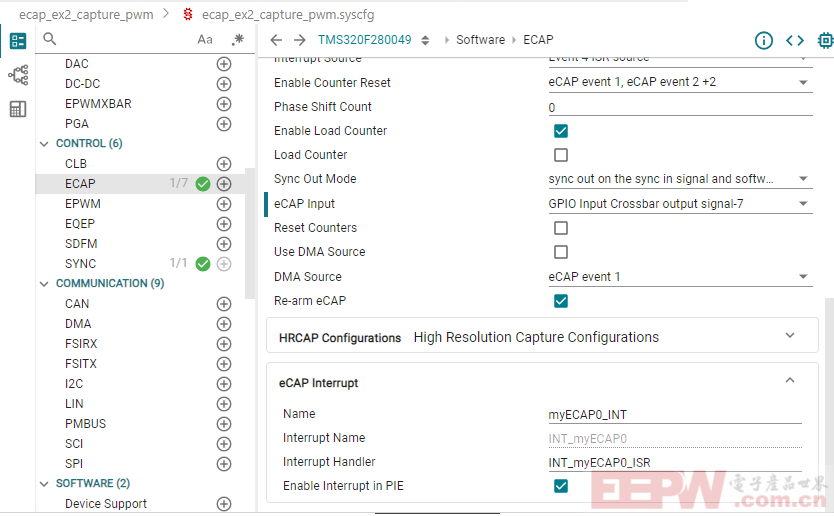Select EPWM module in tree

82,204
